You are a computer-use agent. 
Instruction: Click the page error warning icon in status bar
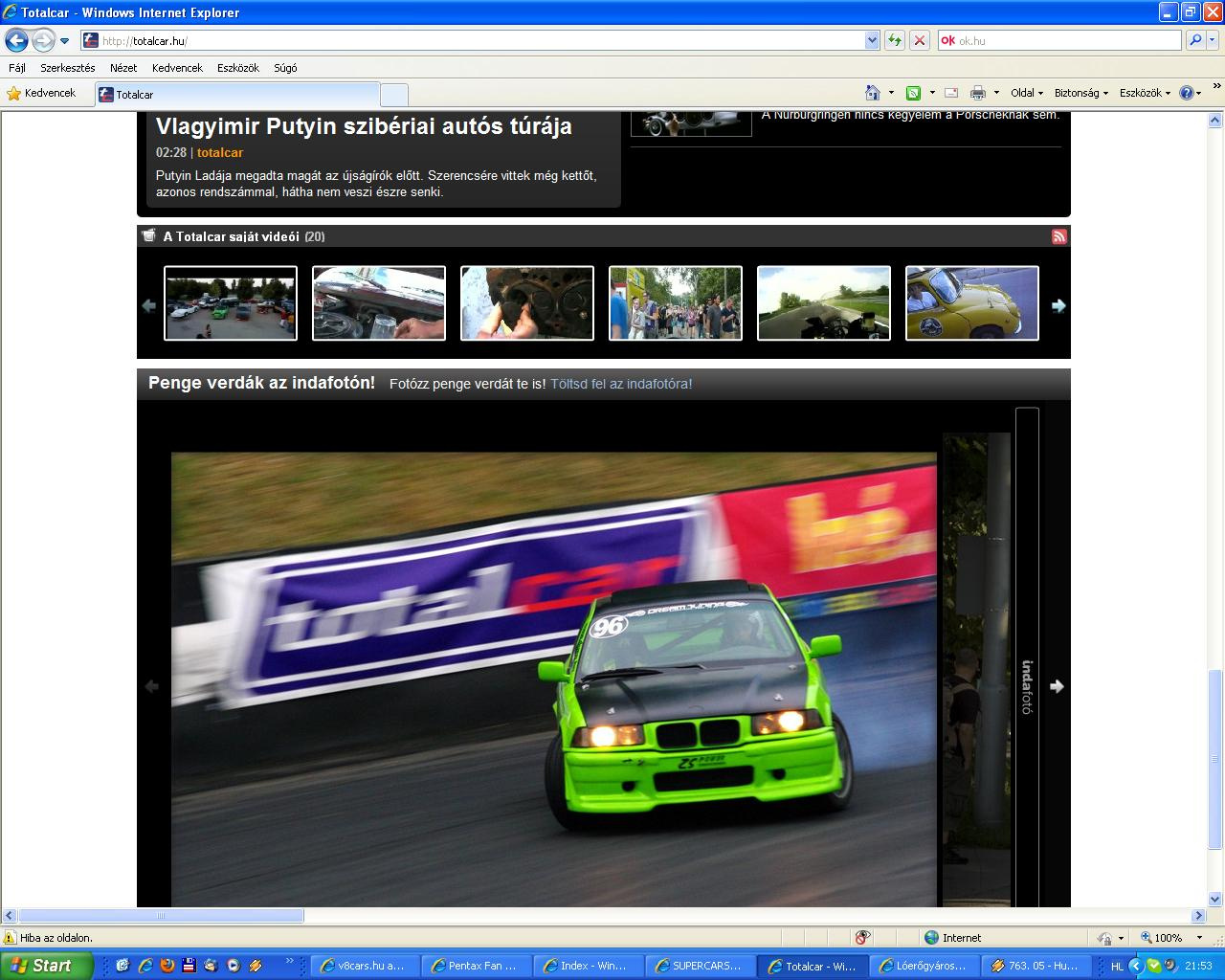(x=10, y=938)
